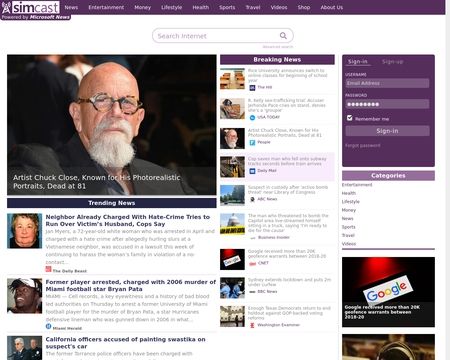This screenshot has width=450, height=360.
Task: Open the Chuck Close featured story image
Action: point(112,125)
